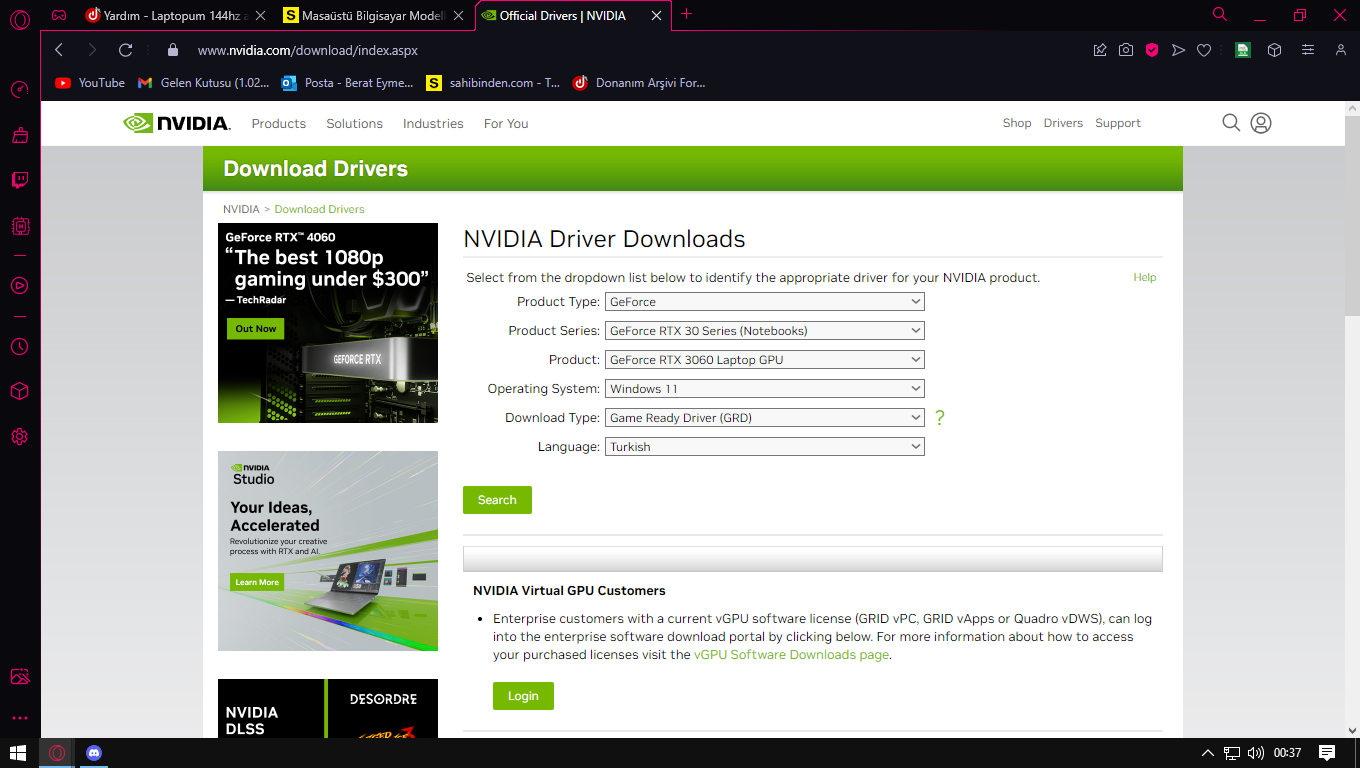Click the Shop link
The width and height of the screenshot is (1360, 768).
coord(1017,123)
